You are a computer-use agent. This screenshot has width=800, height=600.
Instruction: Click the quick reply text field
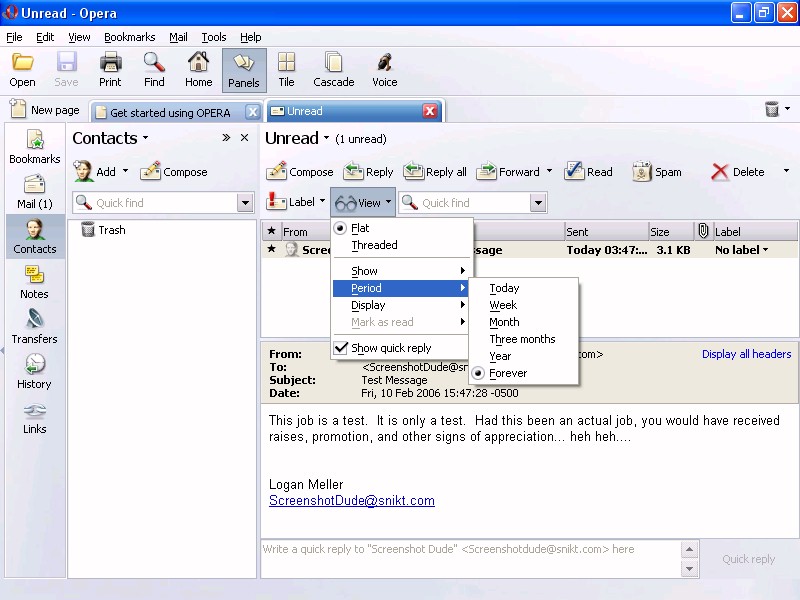(x=470, y=559)
